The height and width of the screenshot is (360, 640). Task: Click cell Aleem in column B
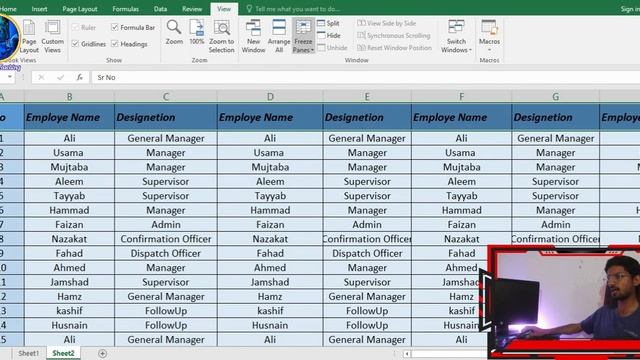point(69,181)
